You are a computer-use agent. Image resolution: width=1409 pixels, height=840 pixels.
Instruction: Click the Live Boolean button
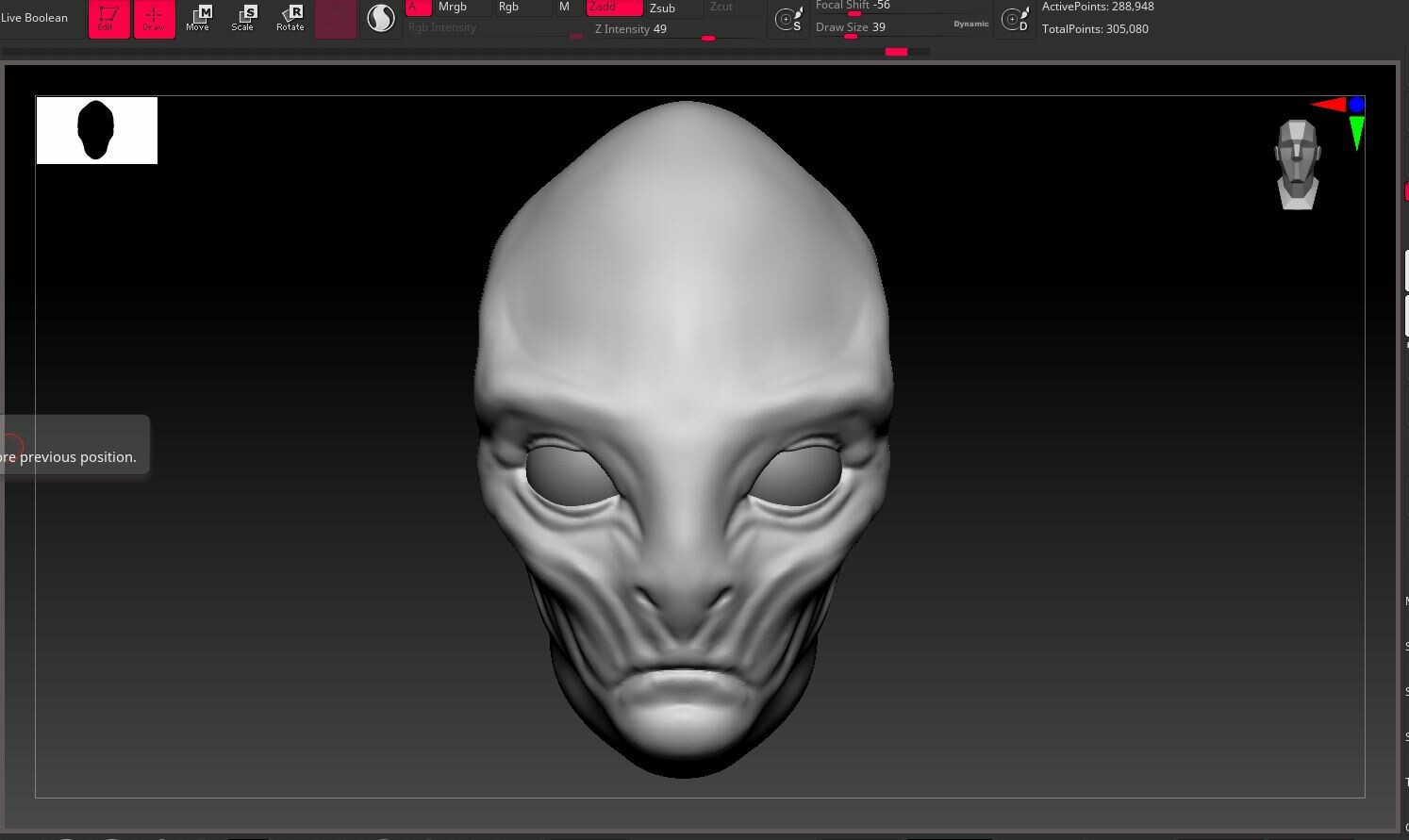point(35,18)
